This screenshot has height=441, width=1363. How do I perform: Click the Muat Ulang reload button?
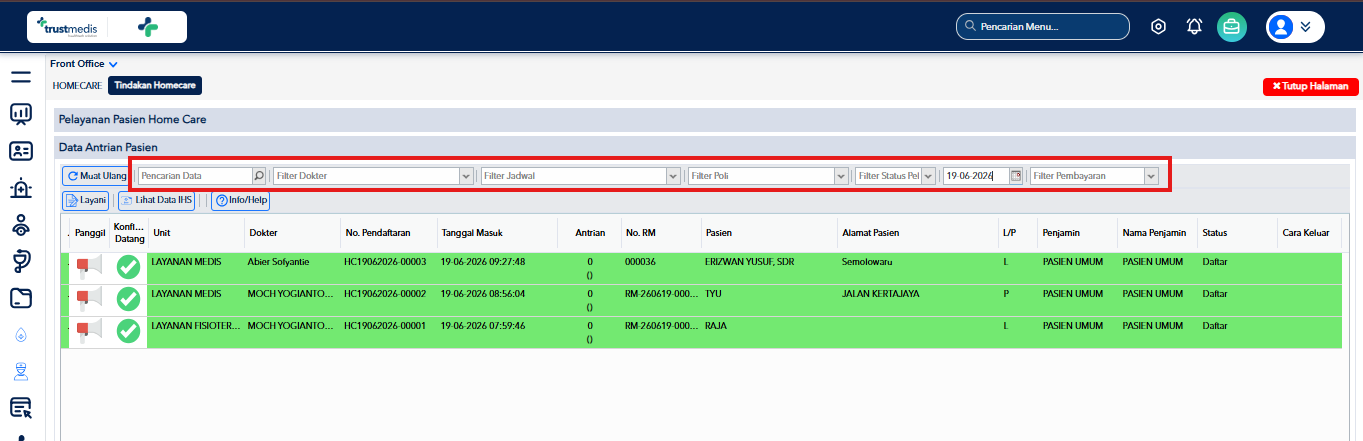pyautogui.click(x=97, y=176)
